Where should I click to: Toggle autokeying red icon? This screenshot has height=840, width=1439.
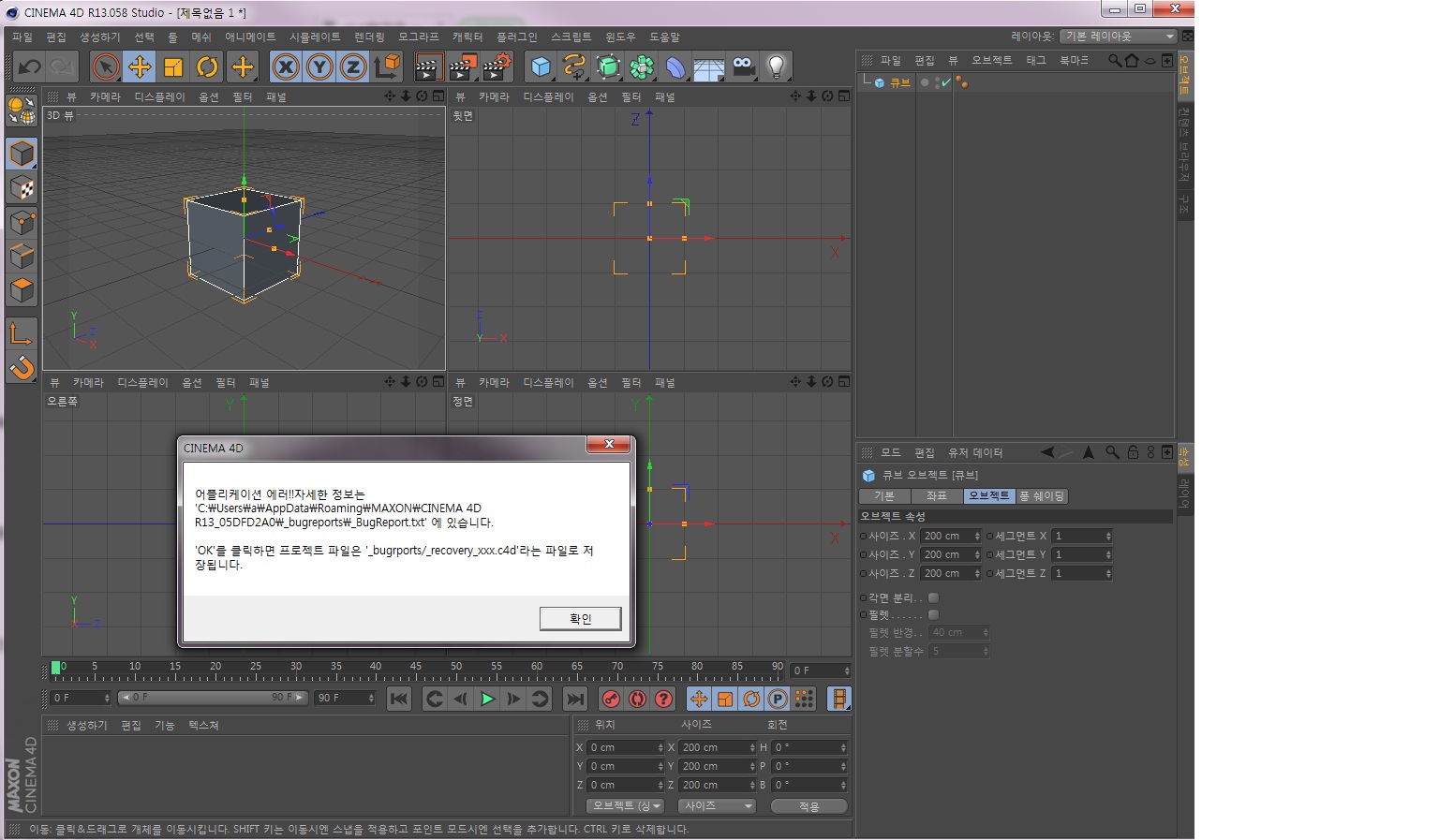(x=637, y=699)
